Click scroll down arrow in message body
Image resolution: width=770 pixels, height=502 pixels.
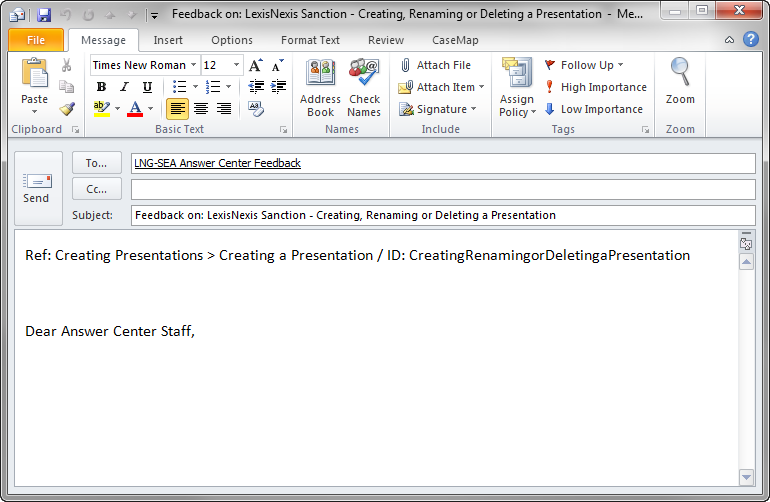pos(746,477)
